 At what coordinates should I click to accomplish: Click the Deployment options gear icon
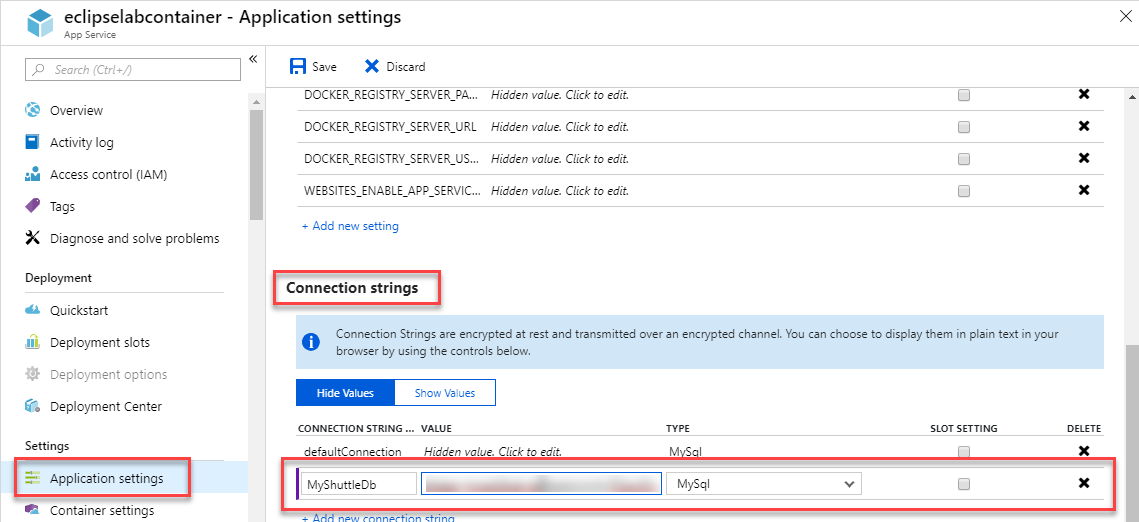pyautogui.click(x=33, y=374)
